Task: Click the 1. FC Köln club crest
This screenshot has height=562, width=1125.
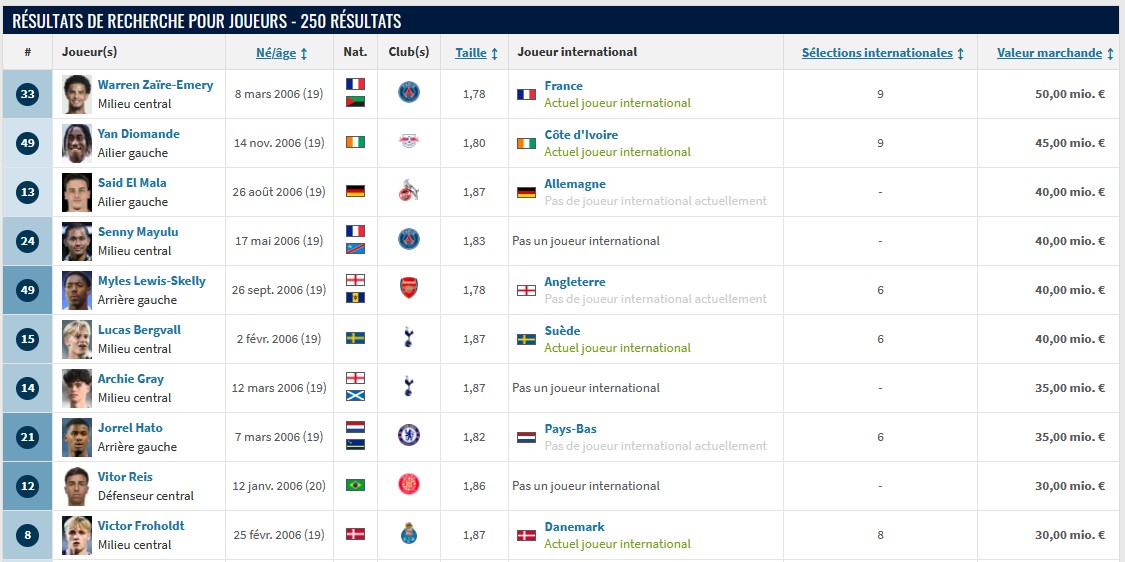Action: click(409, 191)
